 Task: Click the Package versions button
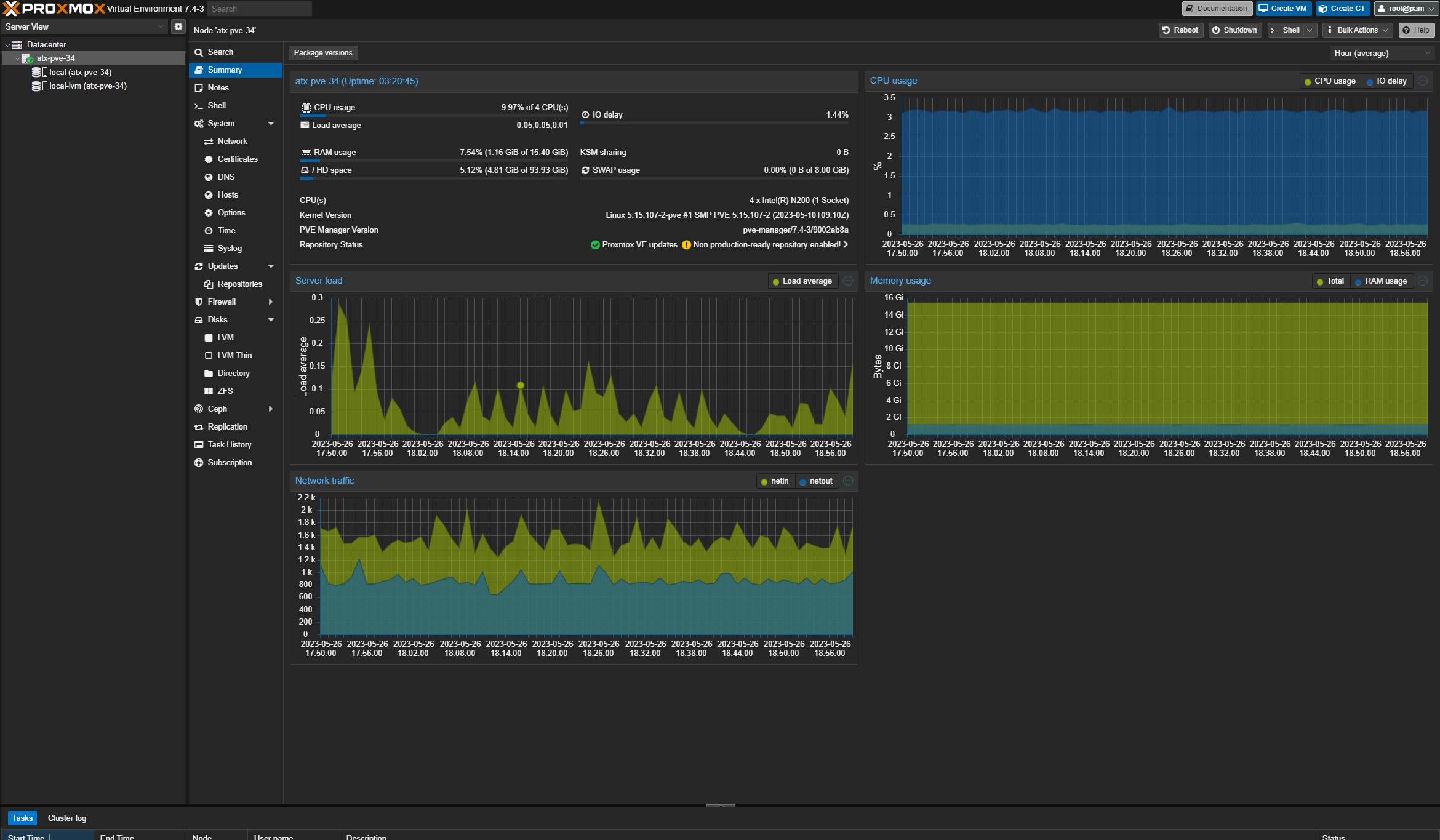click(x=322, y=53)
